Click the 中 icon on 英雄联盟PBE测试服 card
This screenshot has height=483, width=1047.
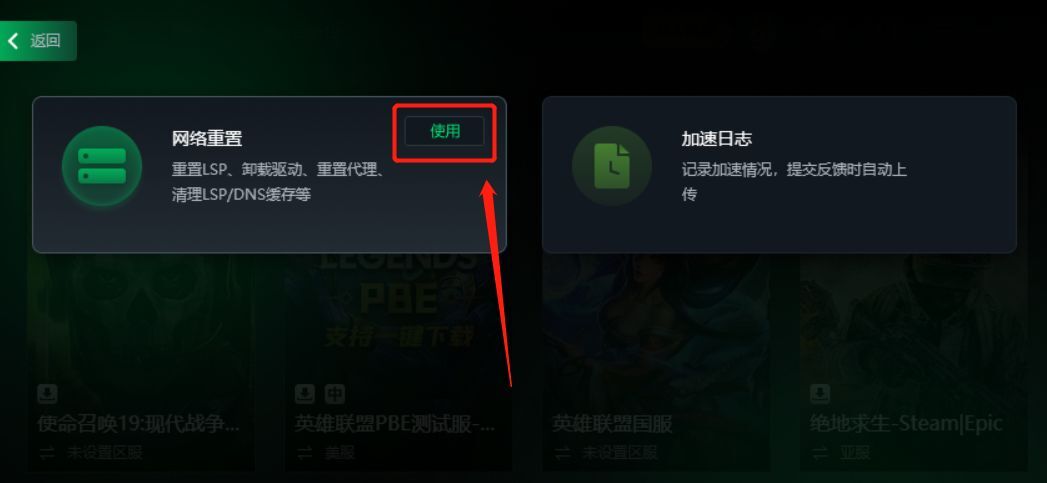tap(335, 393)
